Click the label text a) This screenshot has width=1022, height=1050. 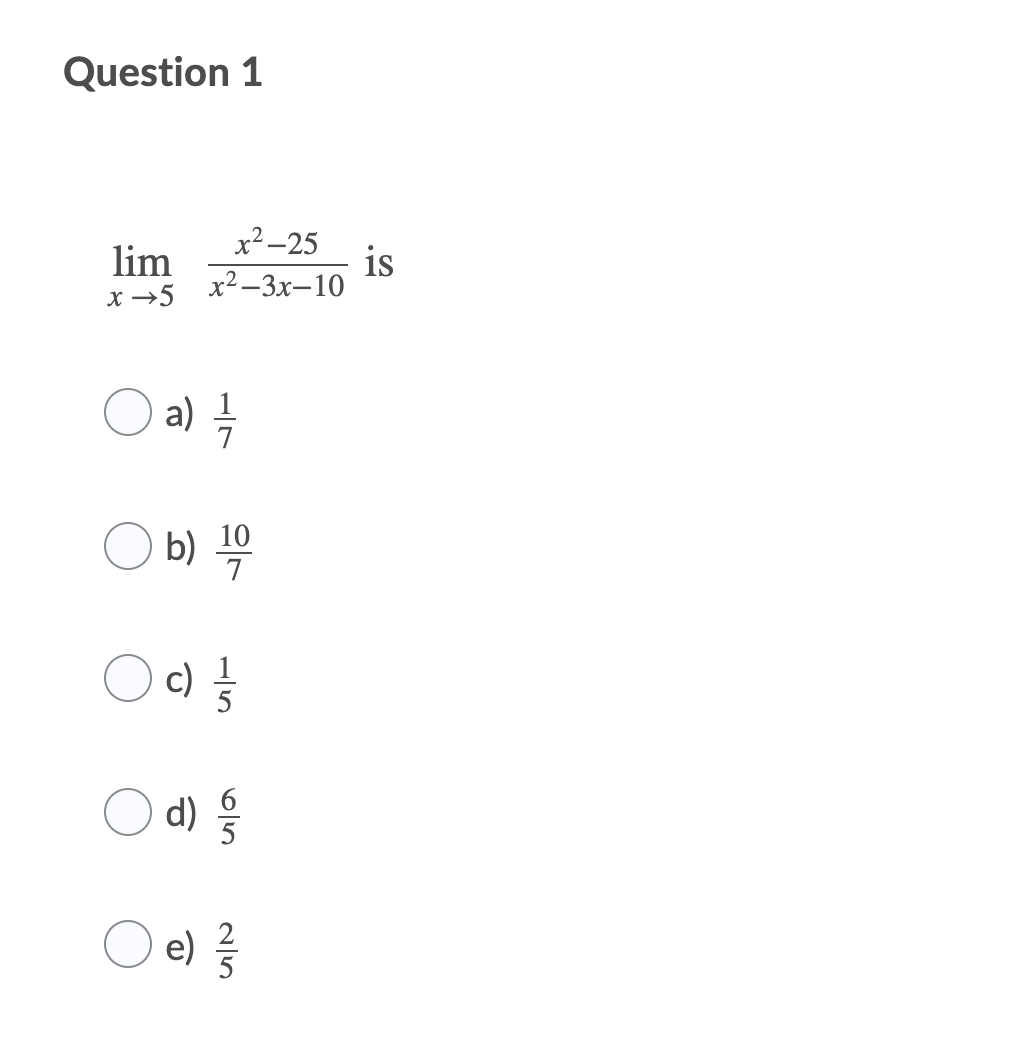pyautogui.click(x=181, y=414)
